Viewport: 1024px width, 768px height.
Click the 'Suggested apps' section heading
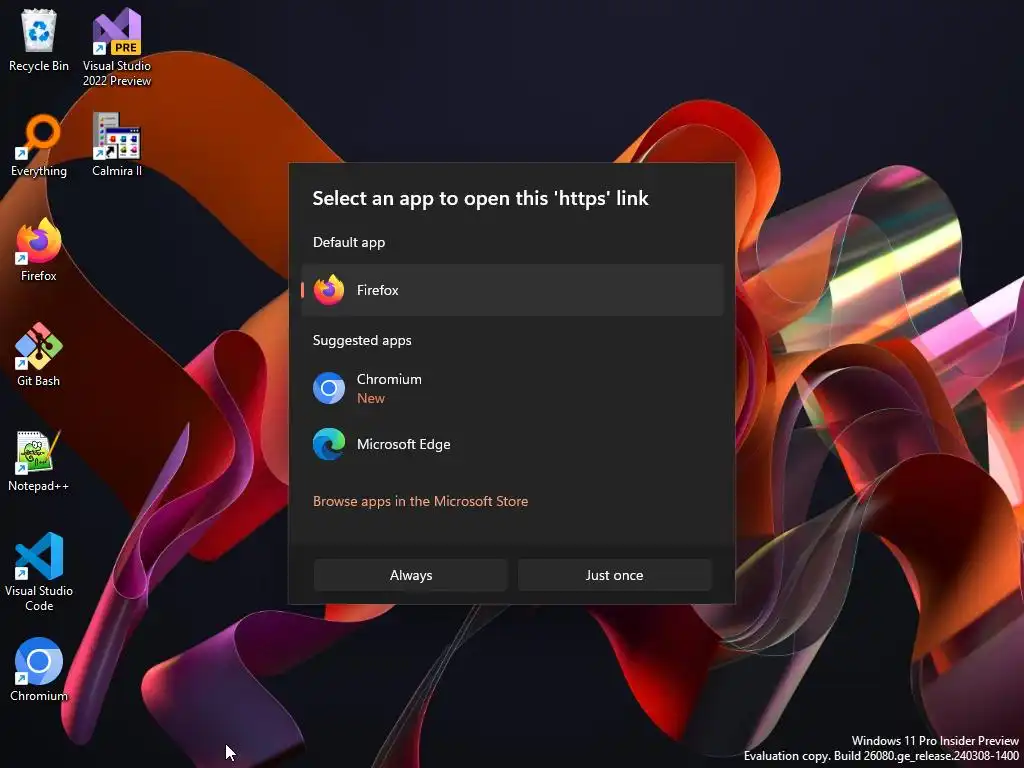click(x=362, y=340)
